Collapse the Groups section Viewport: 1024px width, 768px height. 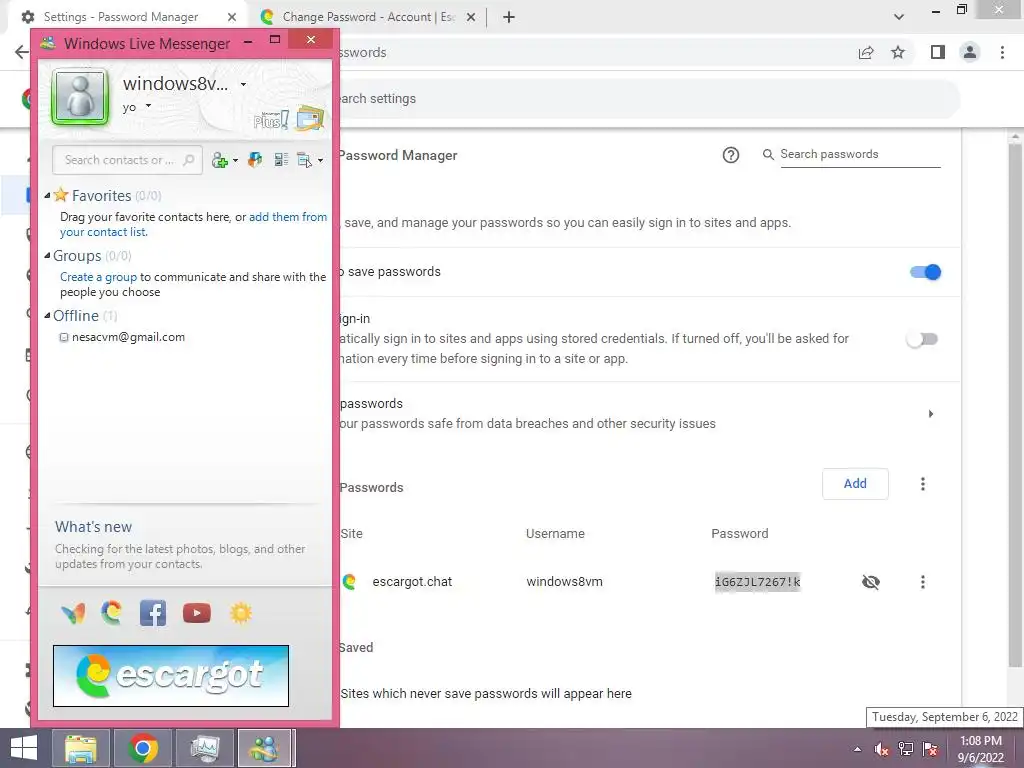[x=47, y=255]
